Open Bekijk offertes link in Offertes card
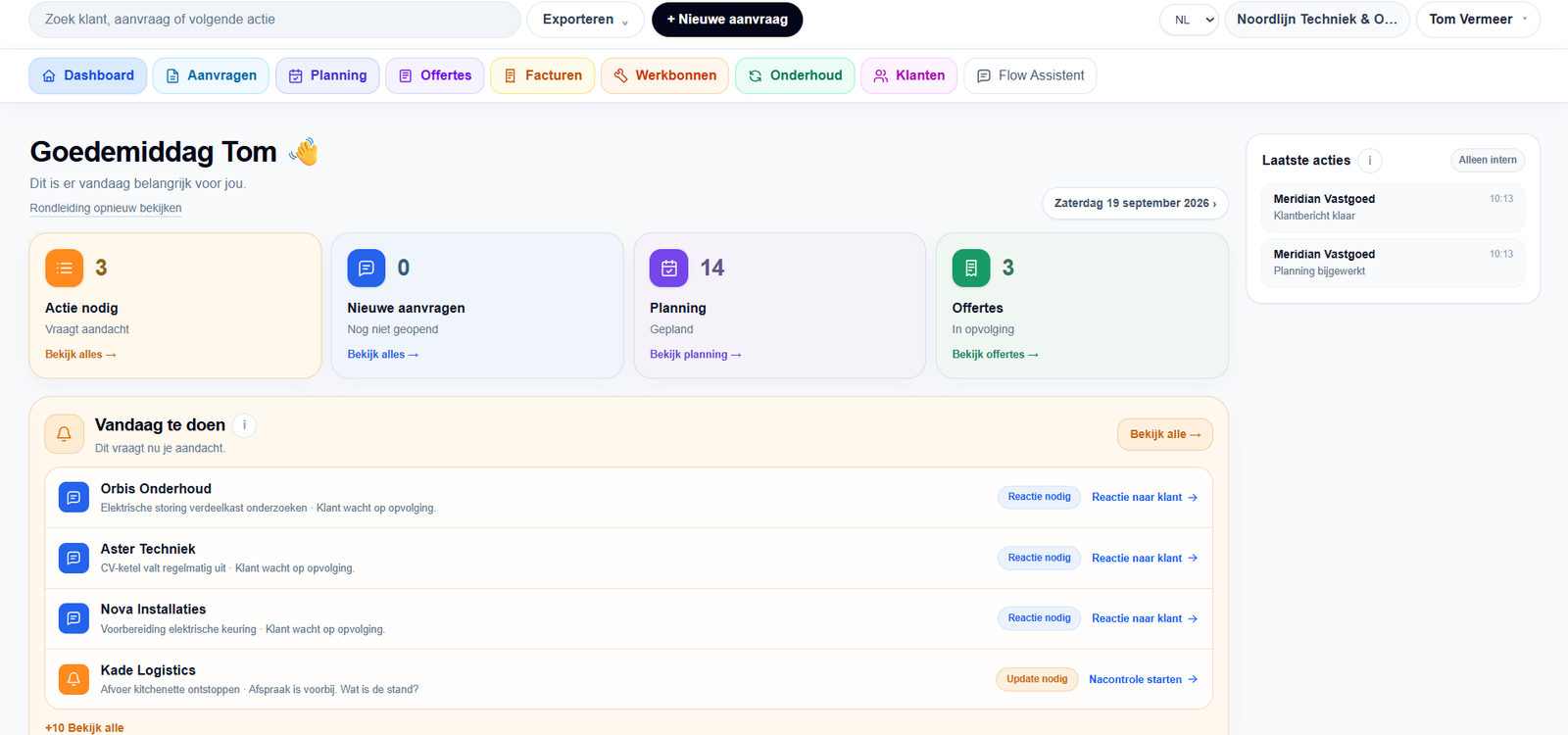The width and height of the screenshot is (1568, 735). coord(996,355)
